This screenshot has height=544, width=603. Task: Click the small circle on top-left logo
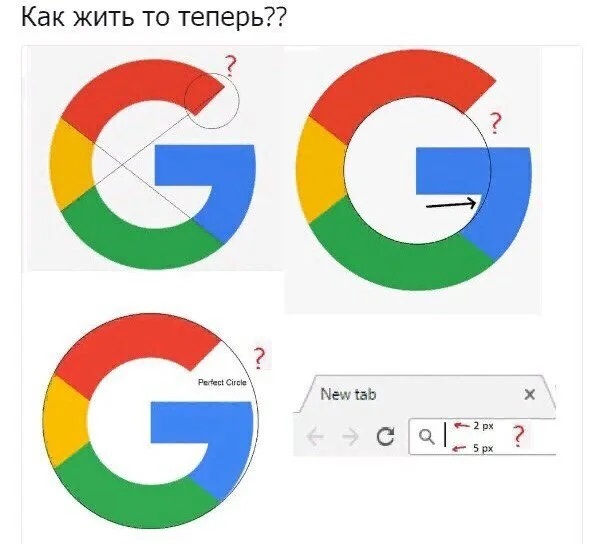[x=212, y=100]
